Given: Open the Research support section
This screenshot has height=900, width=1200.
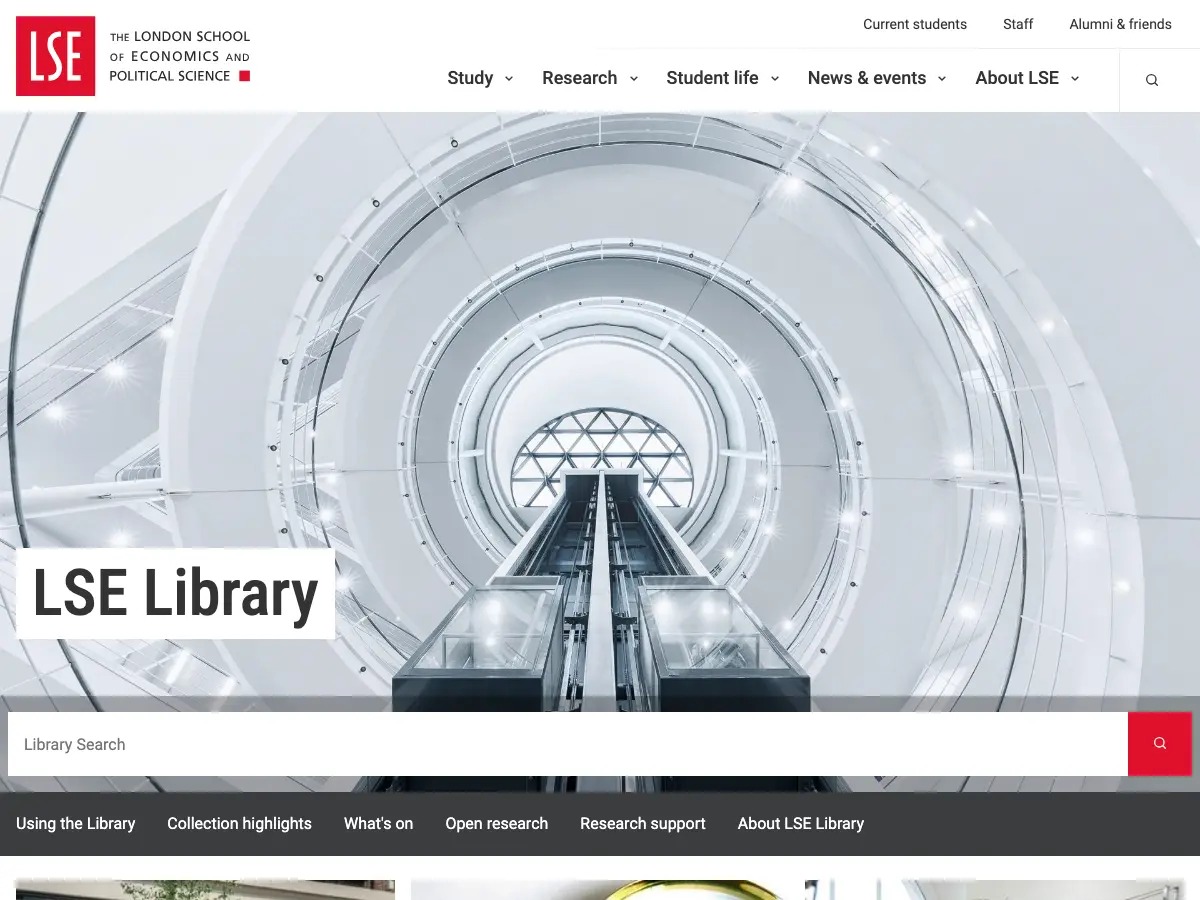Looking at the screenshot, I should tap(643, 824).
